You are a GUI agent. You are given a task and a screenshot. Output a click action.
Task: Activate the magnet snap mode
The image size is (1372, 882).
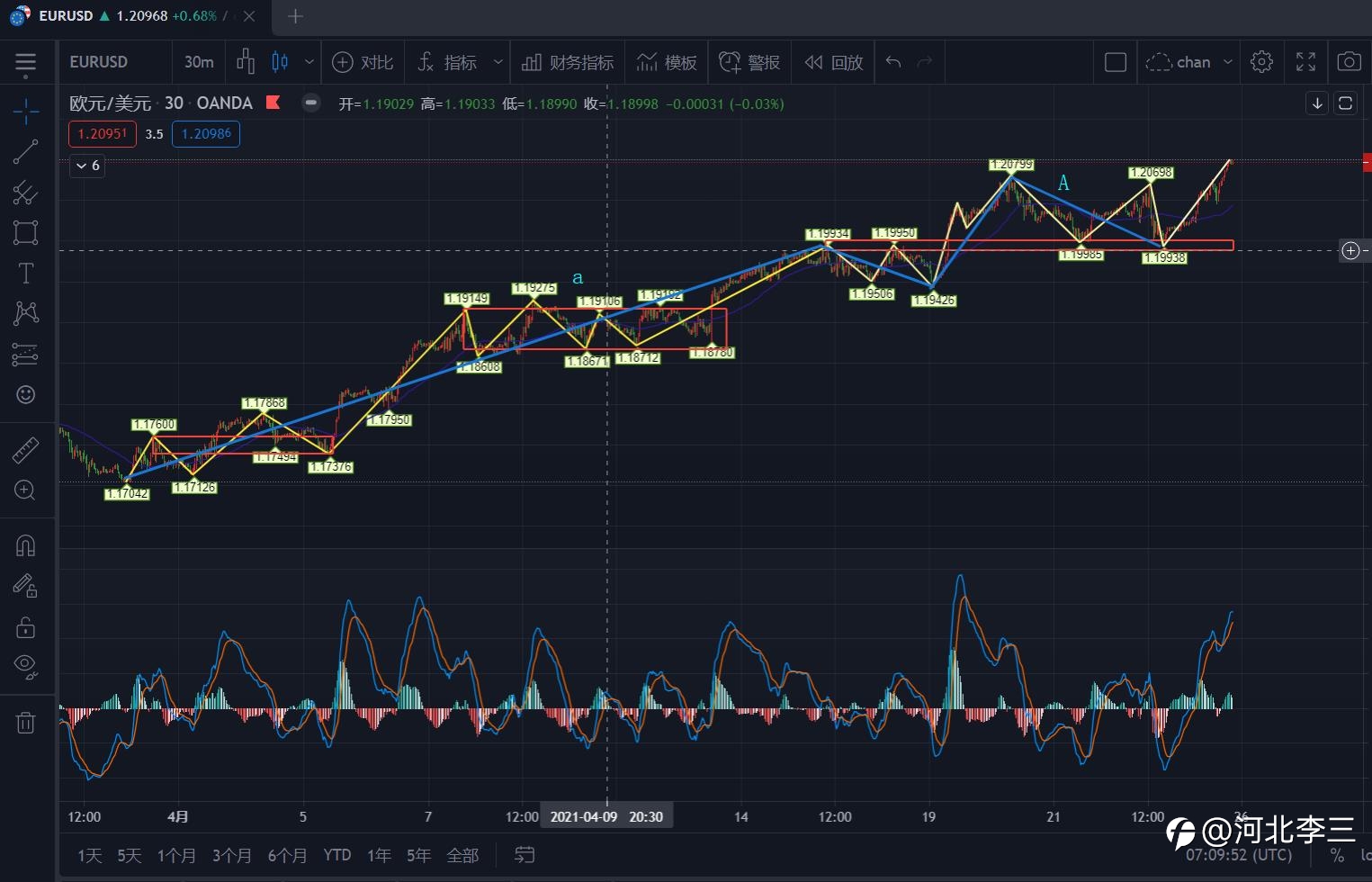pyautogui.click(x=25, y=545)
